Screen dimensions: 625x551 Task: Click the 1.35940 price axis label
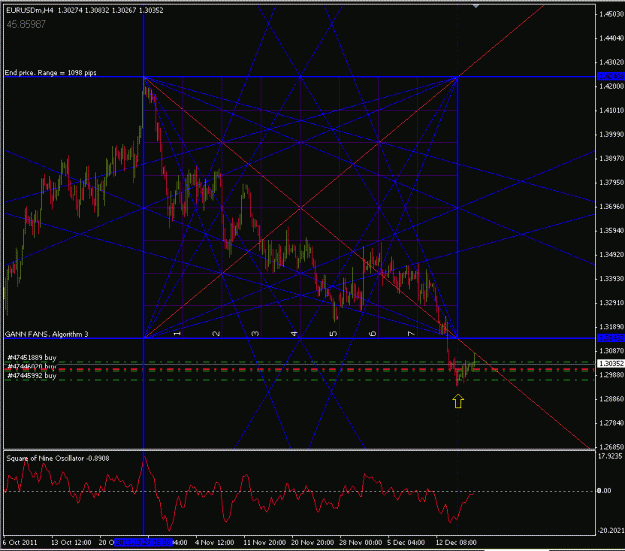coord(611,230)
